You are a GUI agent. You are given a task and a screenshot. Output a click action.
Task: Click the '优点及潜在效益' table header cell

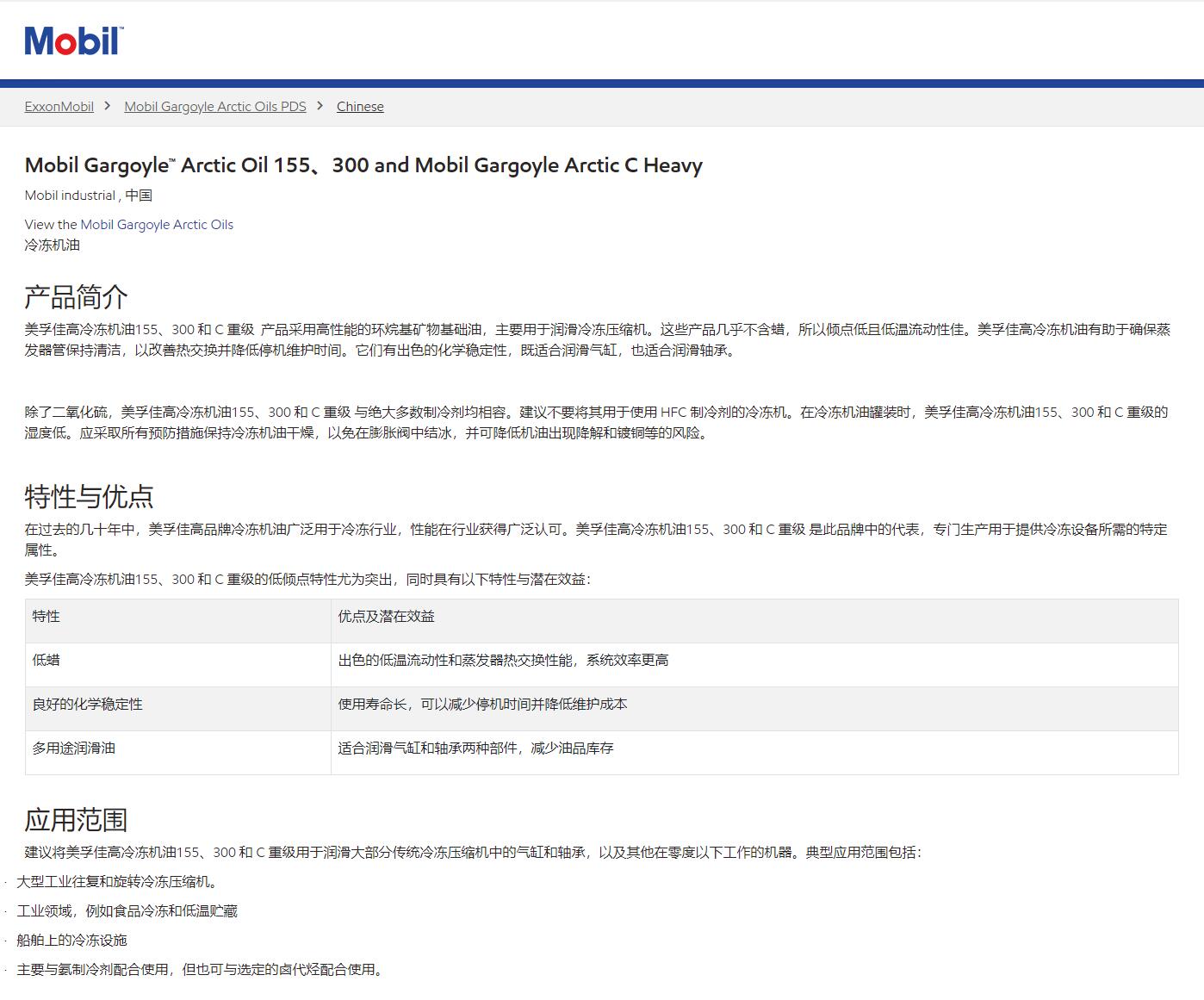click(754, 621)
